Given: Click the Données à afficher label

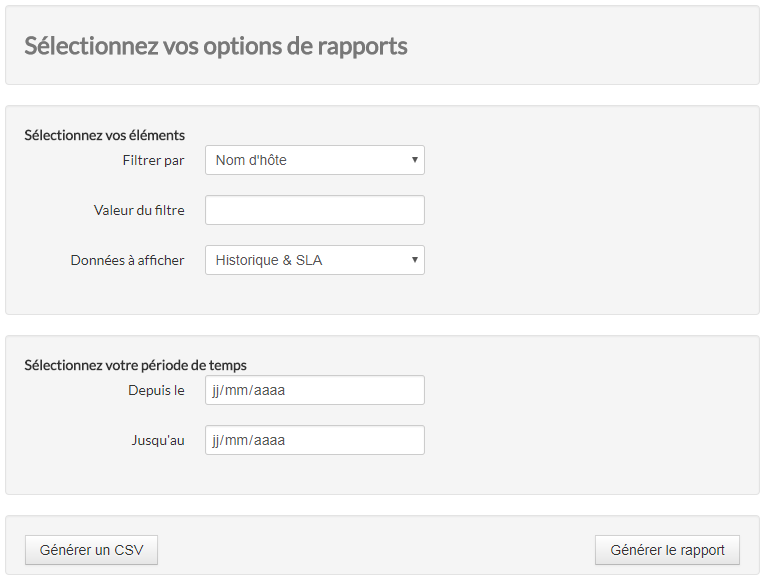Looking at the screenshot, I should tap(127, 260).
